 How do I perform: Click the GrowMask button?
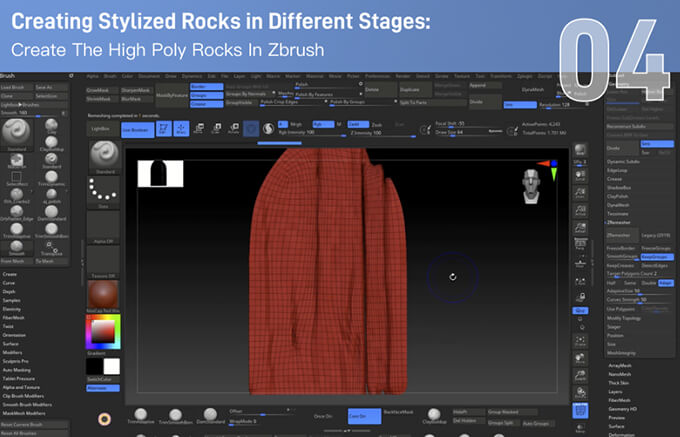[102, 91]
